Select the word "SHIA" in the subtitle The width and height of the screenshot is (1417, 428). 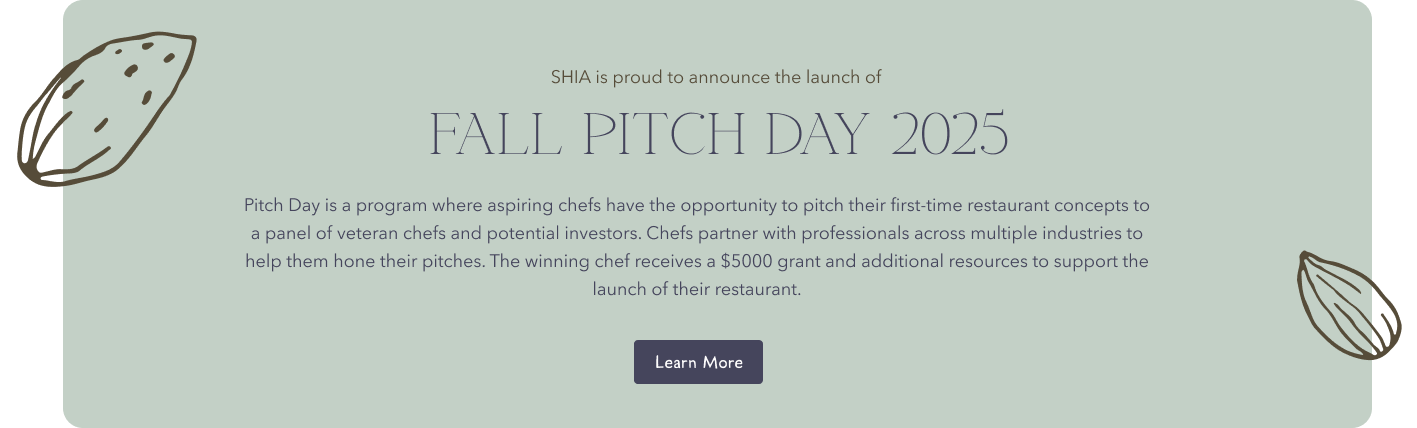571,77
